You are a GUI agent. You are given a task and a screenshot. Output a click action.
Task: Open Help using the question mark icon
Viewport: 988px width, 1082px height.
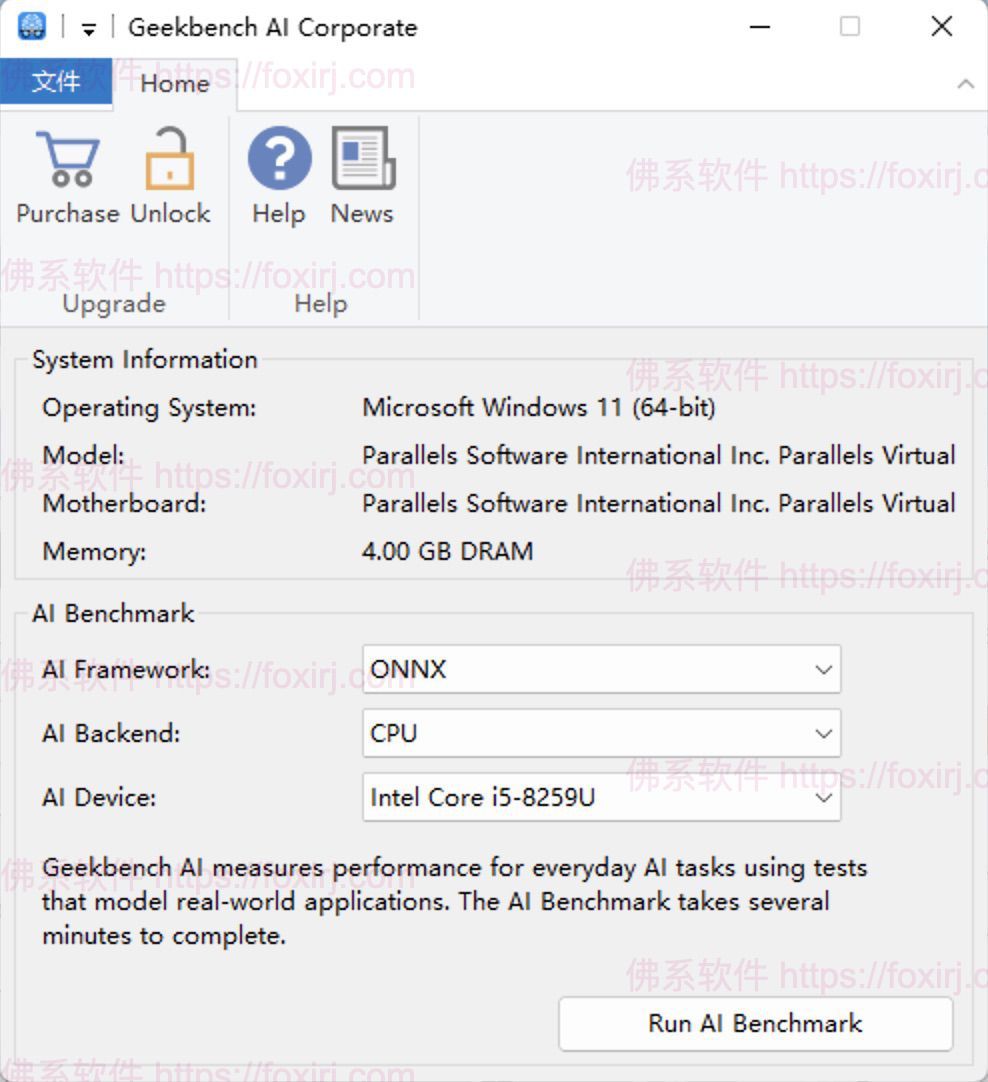coord(278,158)
